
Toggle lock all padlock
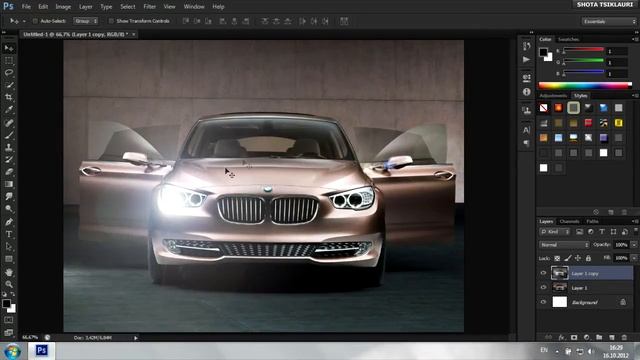(588, 258)
